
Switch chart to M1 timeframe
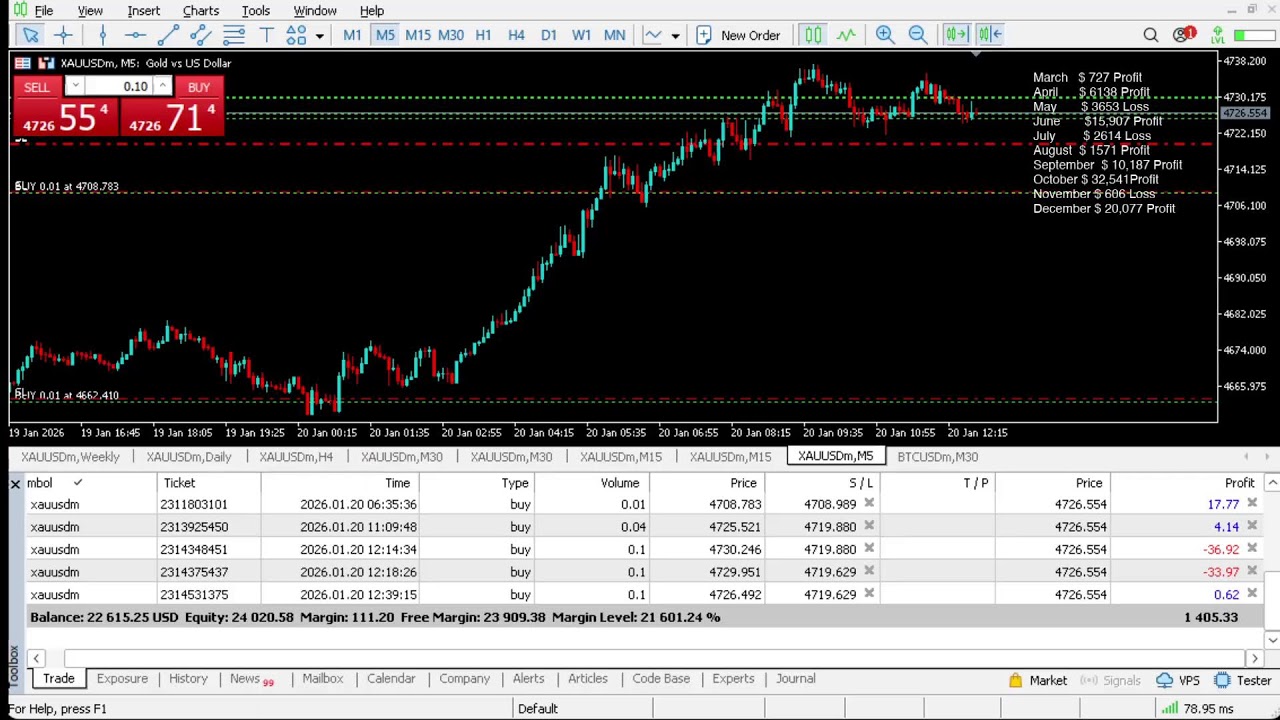point(352,35)
